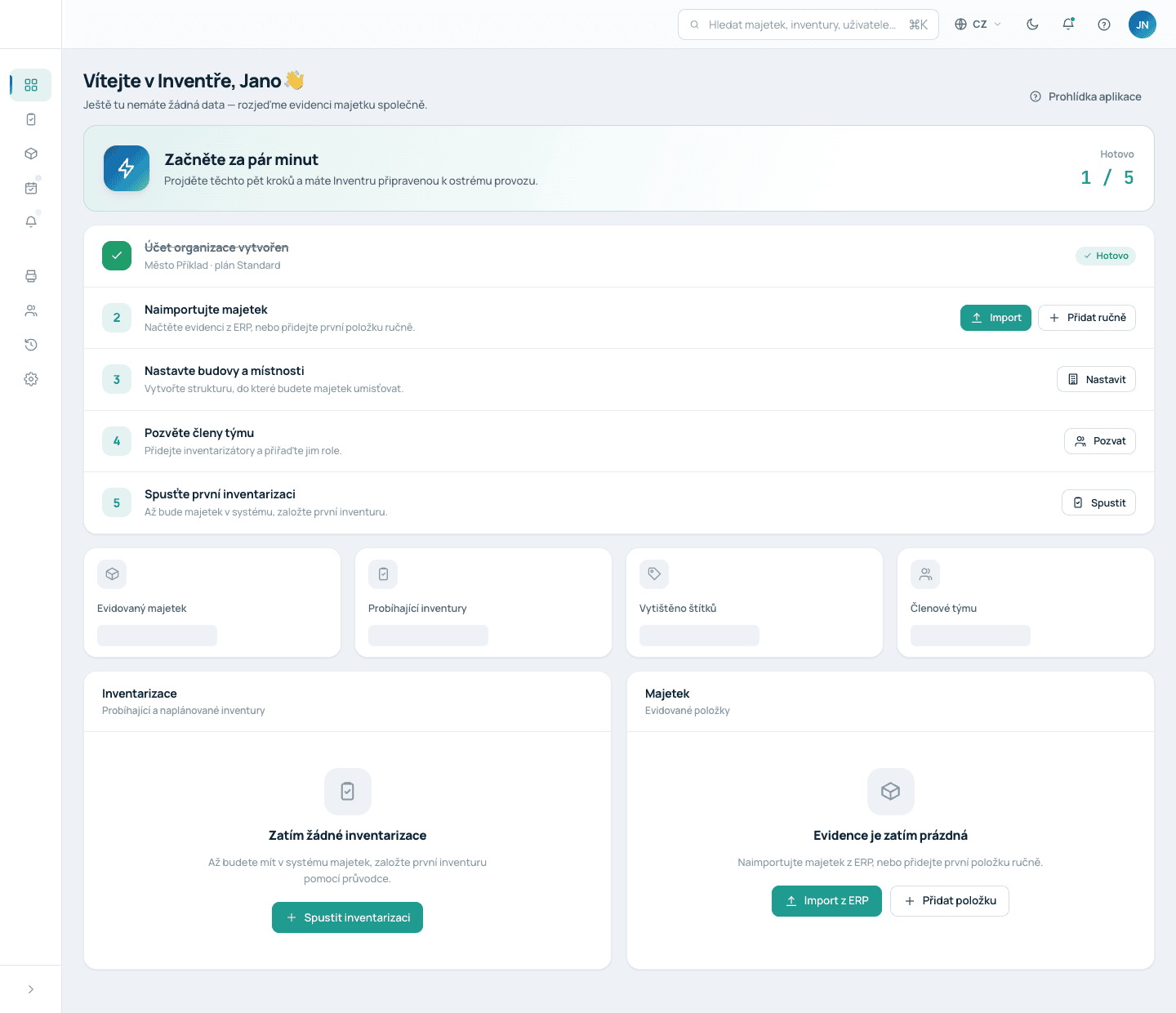
Task: Focus the search field 'Hledat majetek'
Action: click(808, 25)
